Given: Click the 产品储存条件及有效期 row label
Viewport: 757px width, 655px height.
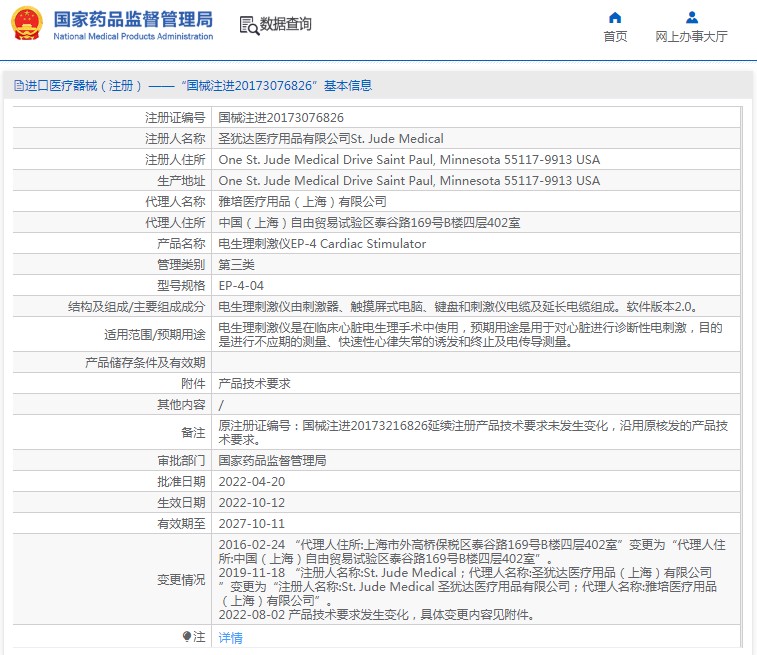Looking at the screenshot, I should click(x=145, y=362).
